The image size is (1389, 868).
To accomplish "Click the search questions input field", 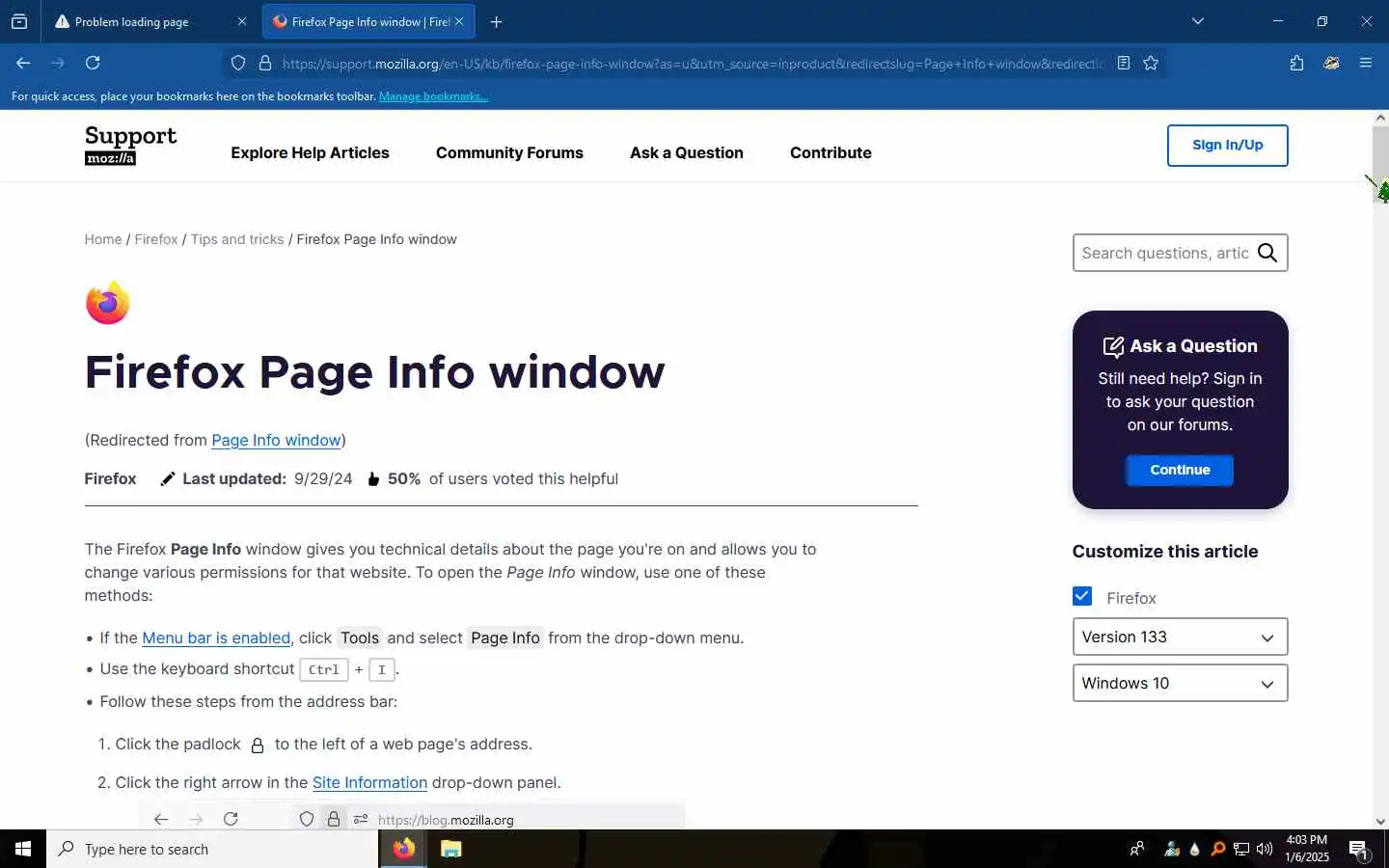I will pyautogui.click(x=1164, y=253).
